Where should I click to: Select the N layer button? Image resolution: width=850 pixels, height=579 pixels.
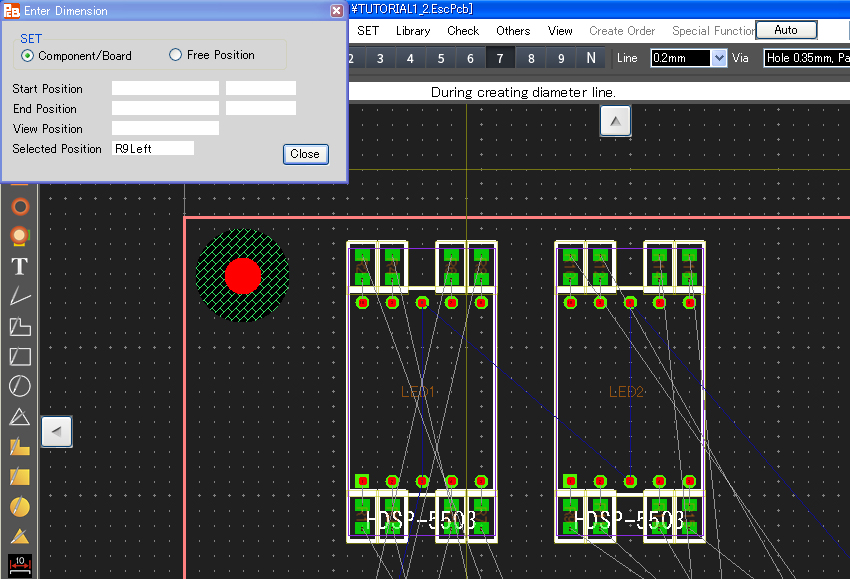(x=591, y=58)
